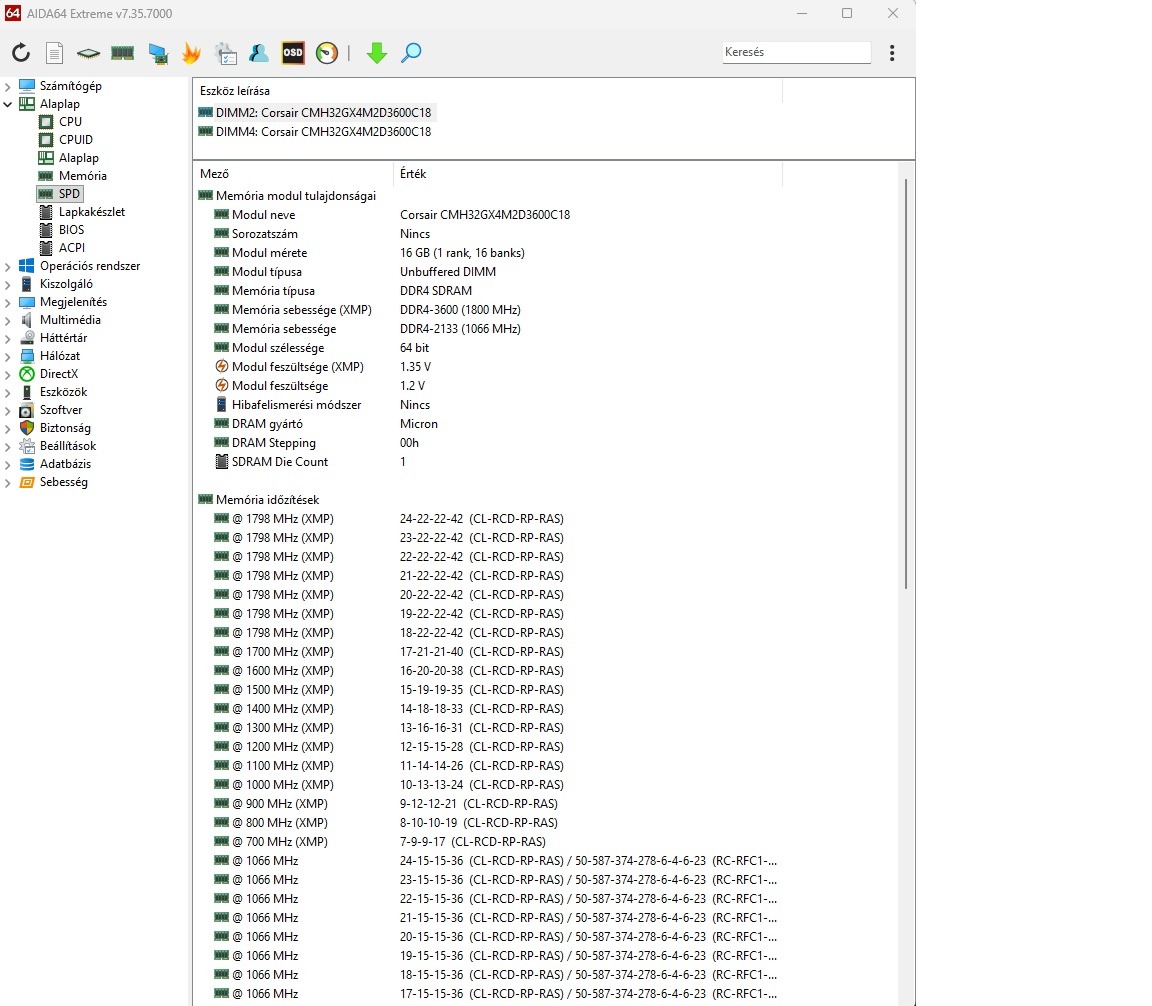Select the SDRAM Die Count row
This screenshot has width=1152, height=1006.
point(488,462)
